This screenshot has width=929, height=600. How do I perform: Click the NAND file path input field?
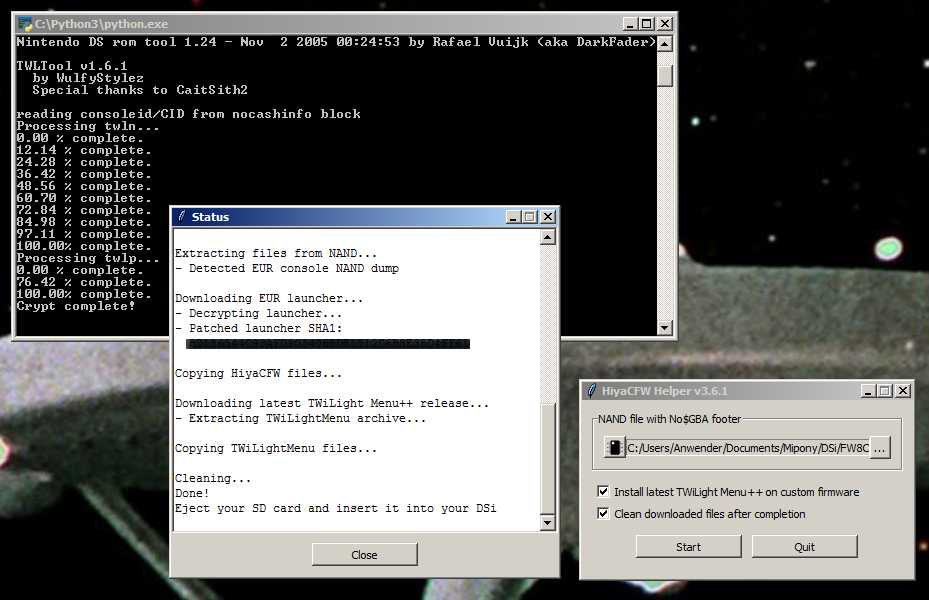click(748, 448)
